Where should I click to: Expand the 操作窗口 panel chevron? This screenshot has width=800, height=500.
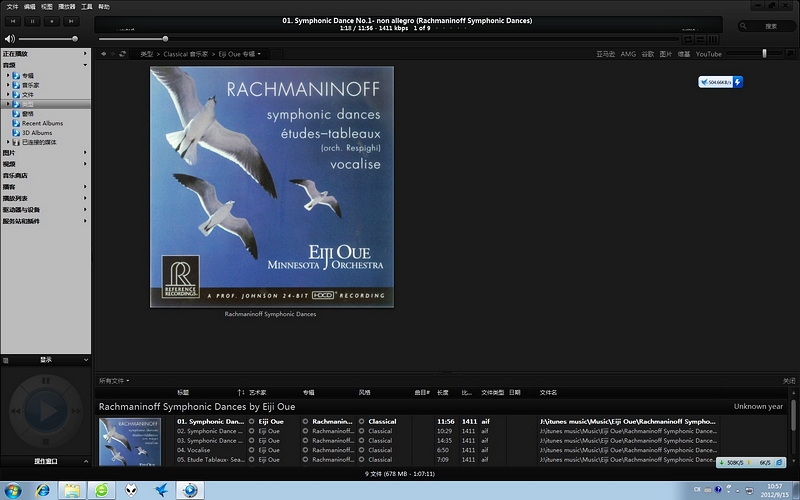pos(86,461)
